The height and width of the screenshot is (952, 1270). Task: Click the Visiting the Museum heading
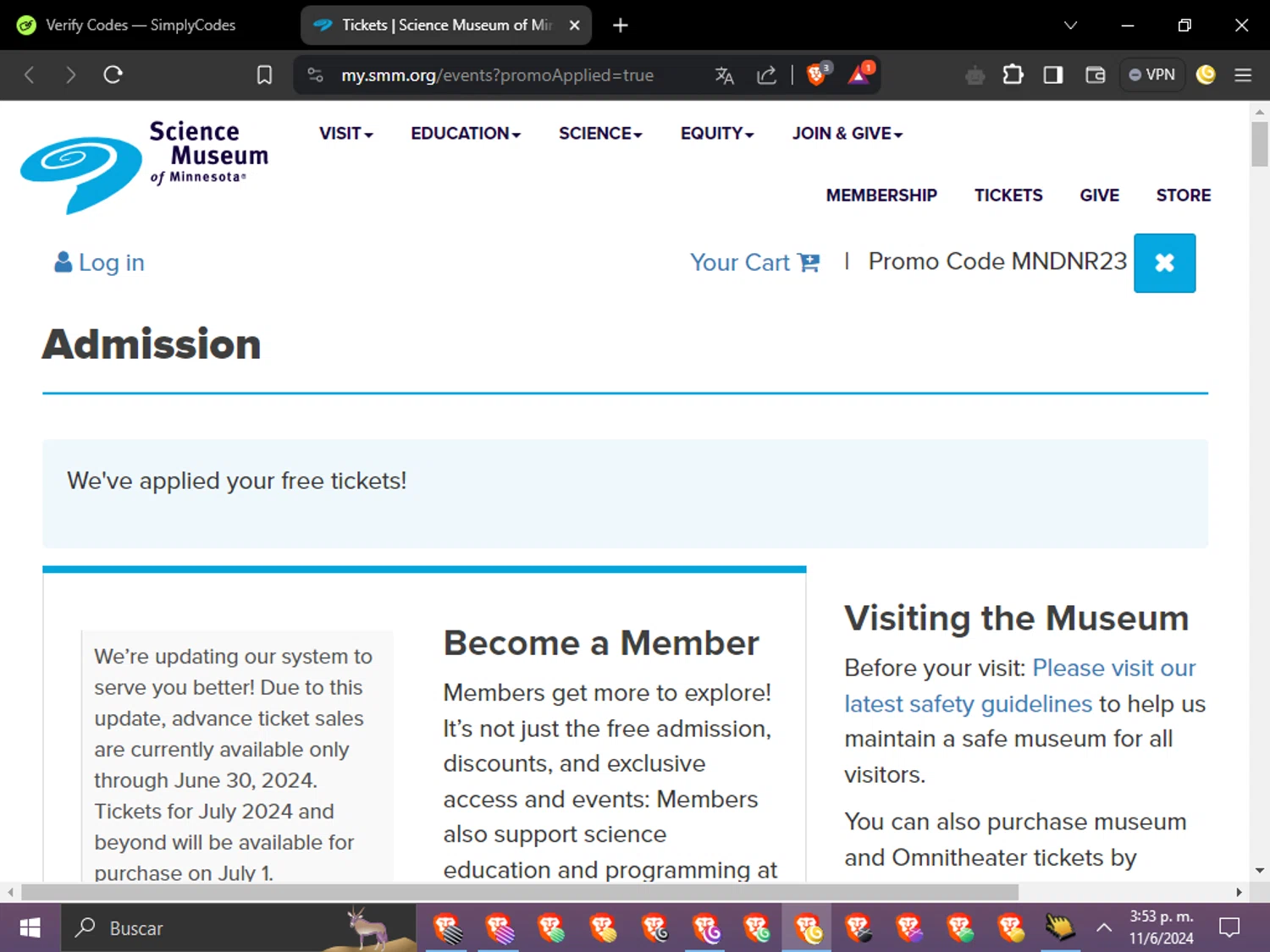[x=1017, y=619]
